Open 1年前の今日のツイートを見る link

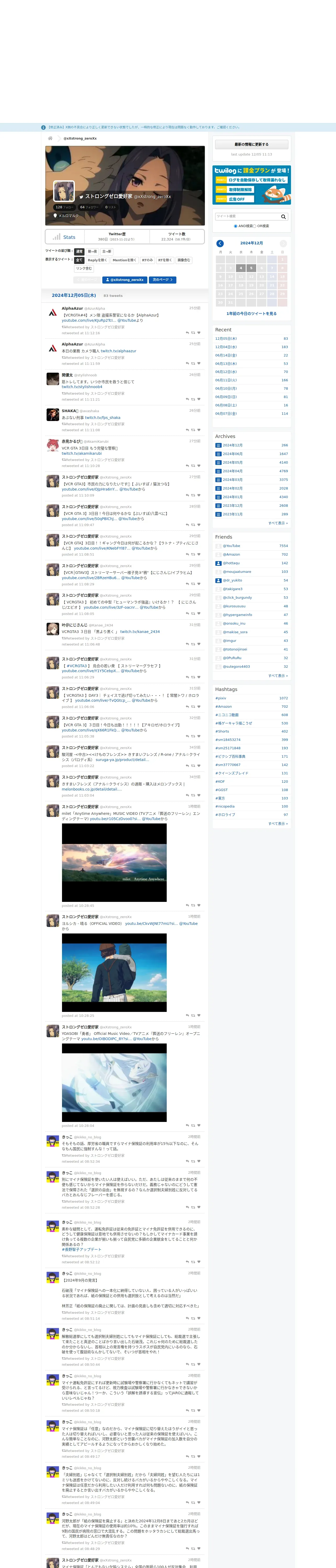click(251, 314)
